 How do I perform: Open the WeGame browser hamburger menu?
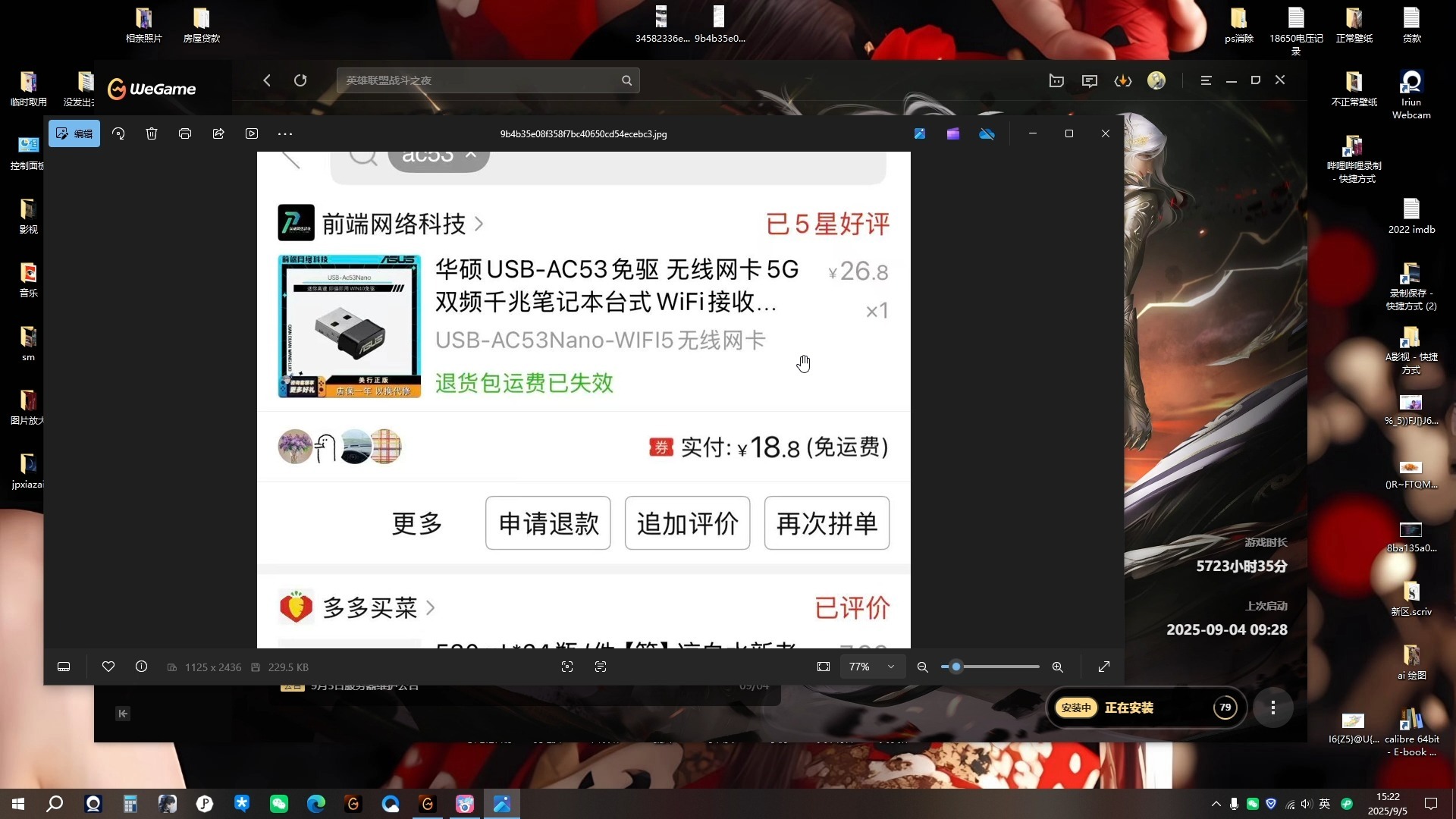tap(1206, 80)
